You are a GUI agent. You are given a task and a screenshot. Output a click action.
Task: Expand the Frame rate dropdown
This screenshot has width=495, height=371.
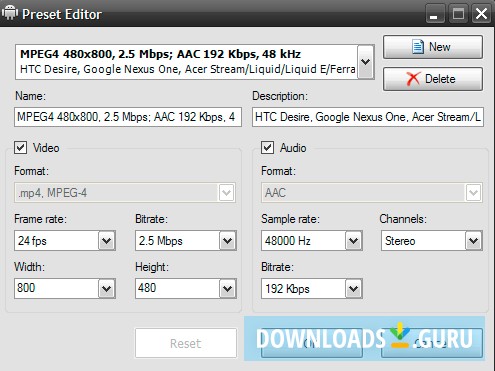pyautogui.click(x=107, y=240)
